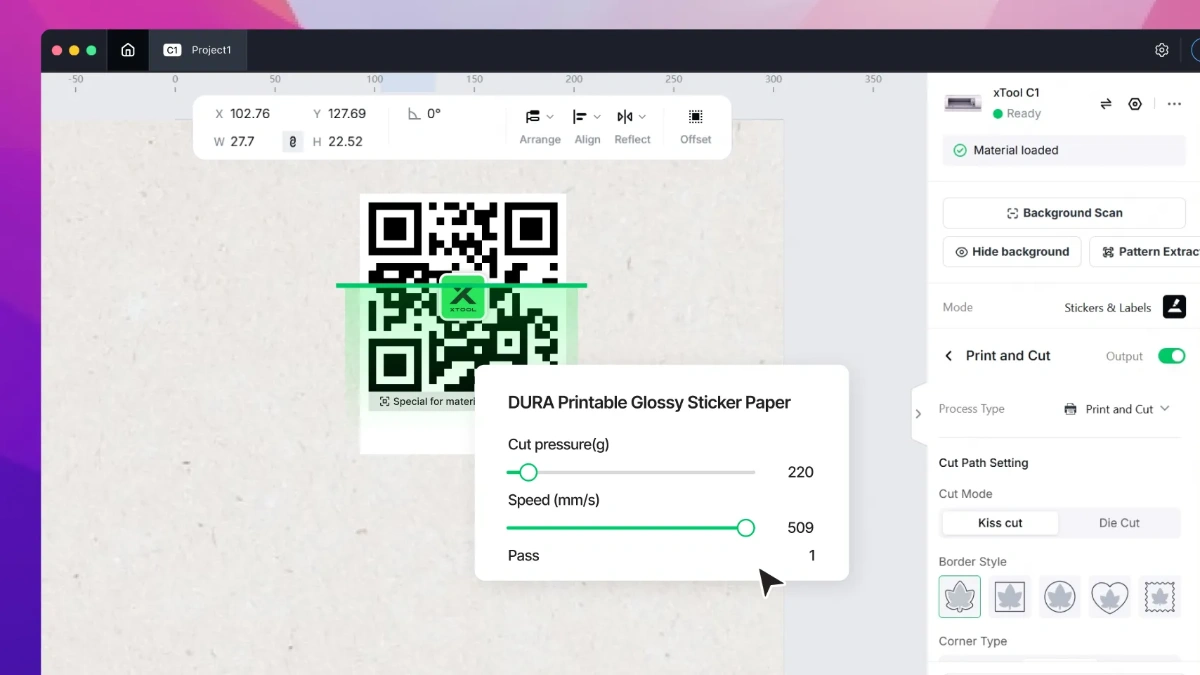Click the Cut pressure slider handle

(528, 472)
